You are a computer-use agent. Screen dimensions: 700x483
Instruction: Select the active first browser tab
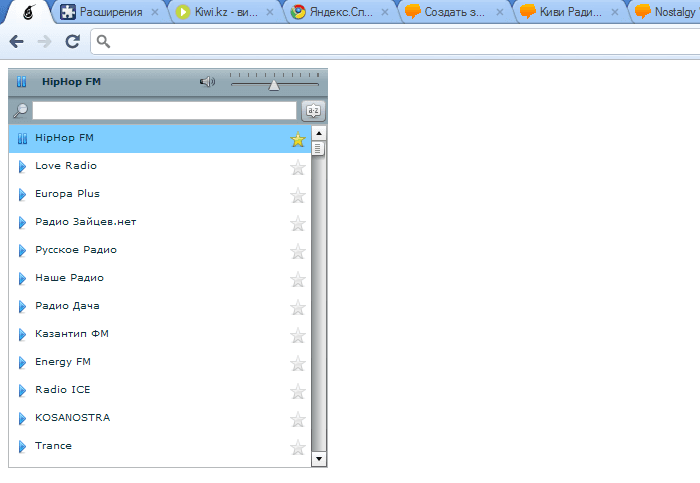pos(29,12)
